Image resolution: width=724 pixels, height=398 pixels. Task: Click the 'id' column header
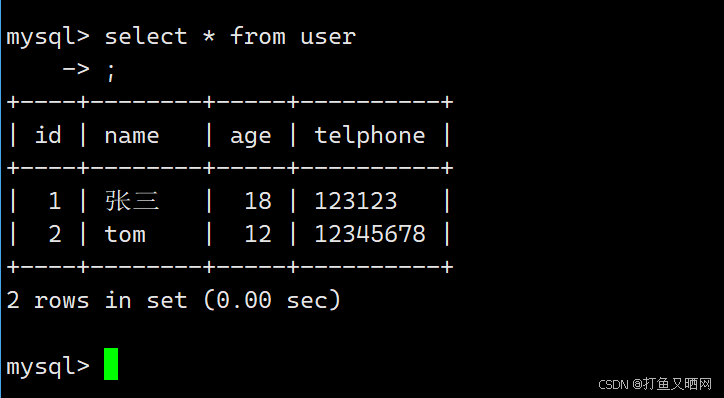(x=48, y=135)
